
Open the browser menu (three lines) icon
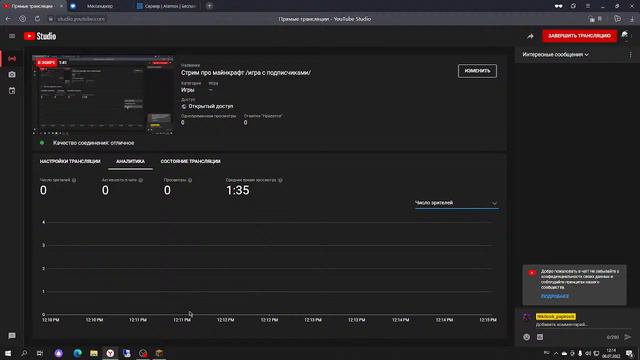(588, 6)
